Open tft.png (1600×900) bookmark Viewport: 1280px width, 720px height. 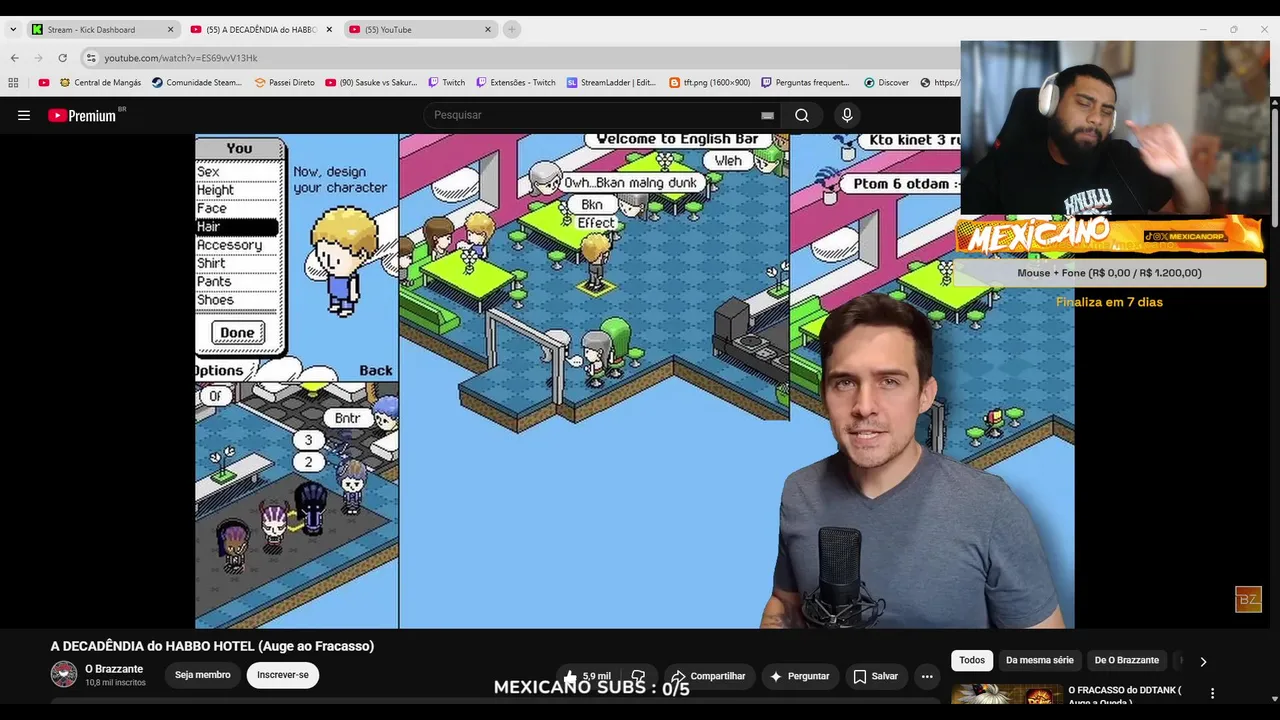[709, 83]
